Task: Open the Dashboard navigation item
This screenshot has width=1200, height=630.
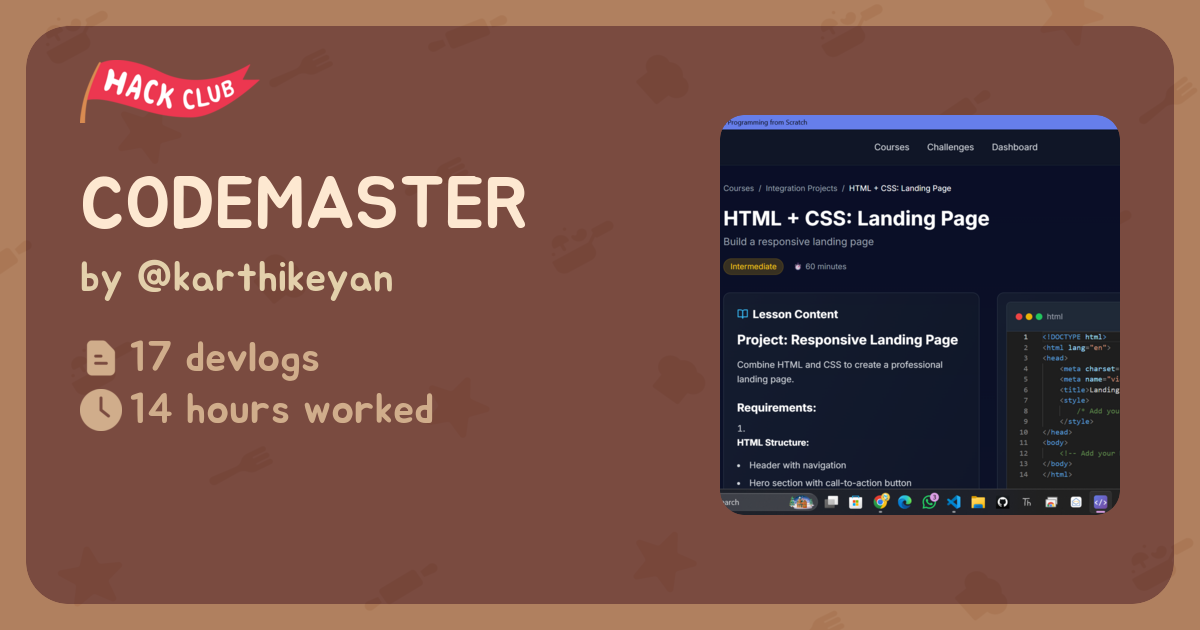Action: pyautogui.click(x=1015, y=147)
